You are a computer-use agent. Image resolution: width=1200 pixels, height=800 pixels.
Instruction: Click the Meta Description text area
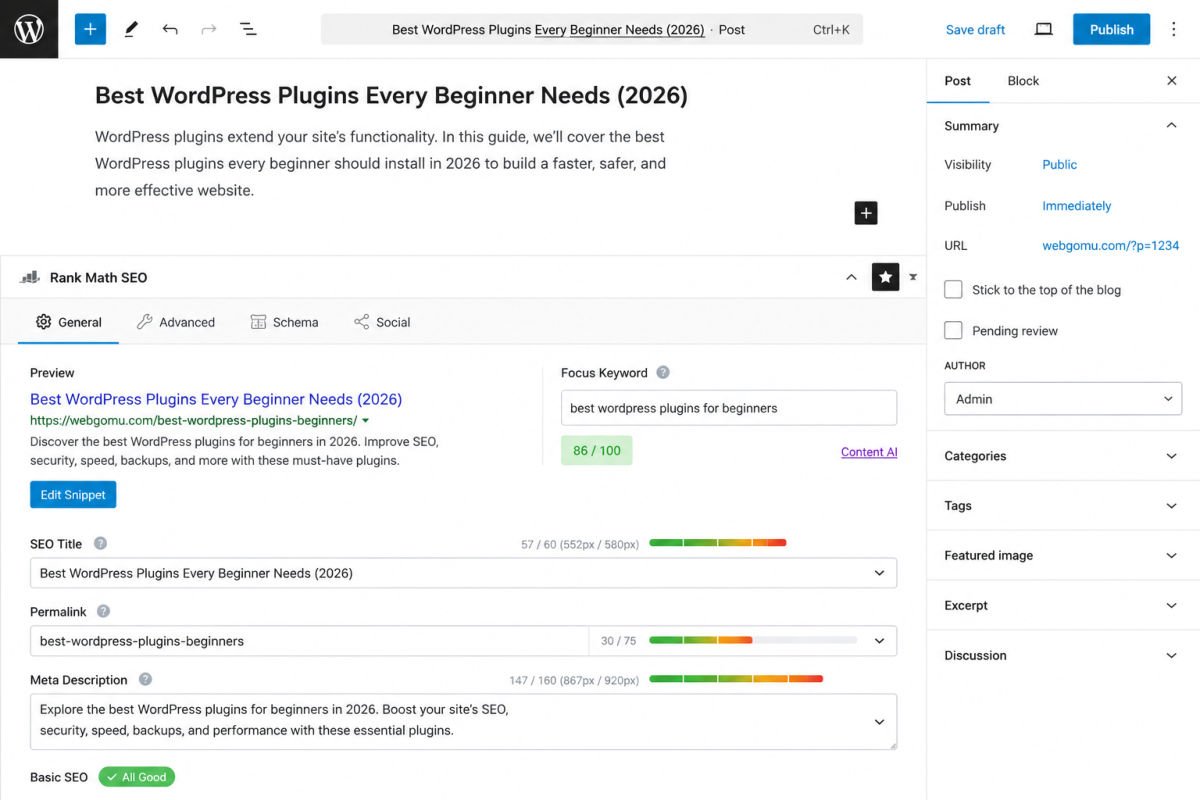[463, 721]
